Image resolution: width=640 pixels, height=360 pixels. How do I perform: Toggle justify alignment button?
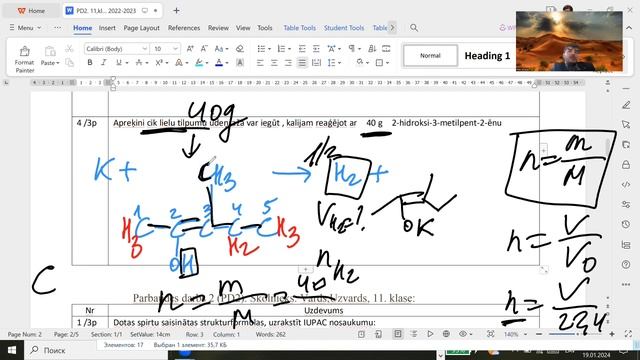[302, 63]
